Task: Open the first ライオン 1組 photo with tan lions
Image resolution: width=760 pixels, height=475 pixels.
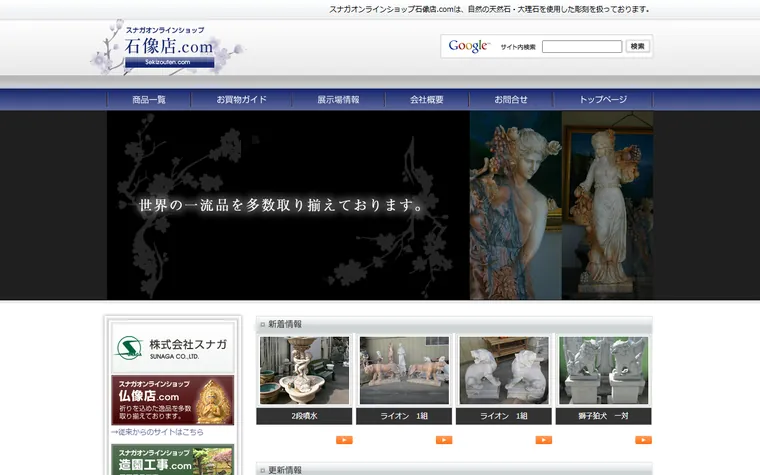Action: [x=404, y=370]
